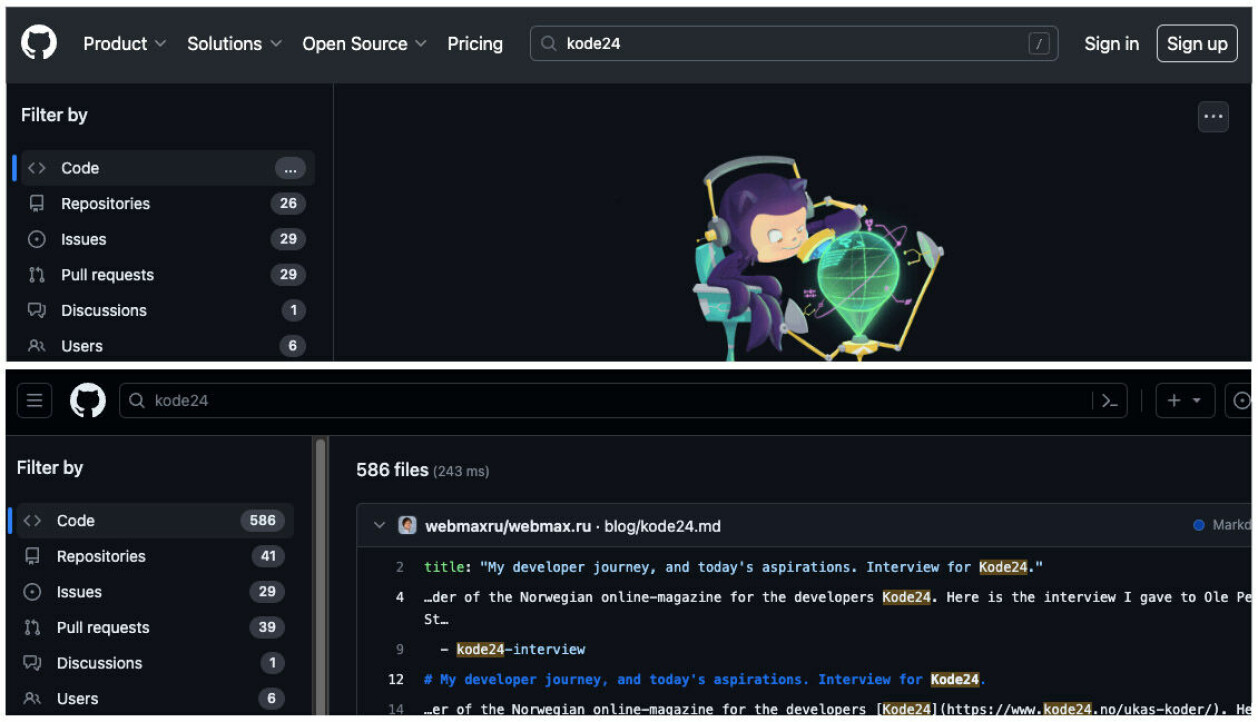Viewport: 1258px width, 722px height.
Task: Click line number 12 in the code result
Action: coord(396,679)
